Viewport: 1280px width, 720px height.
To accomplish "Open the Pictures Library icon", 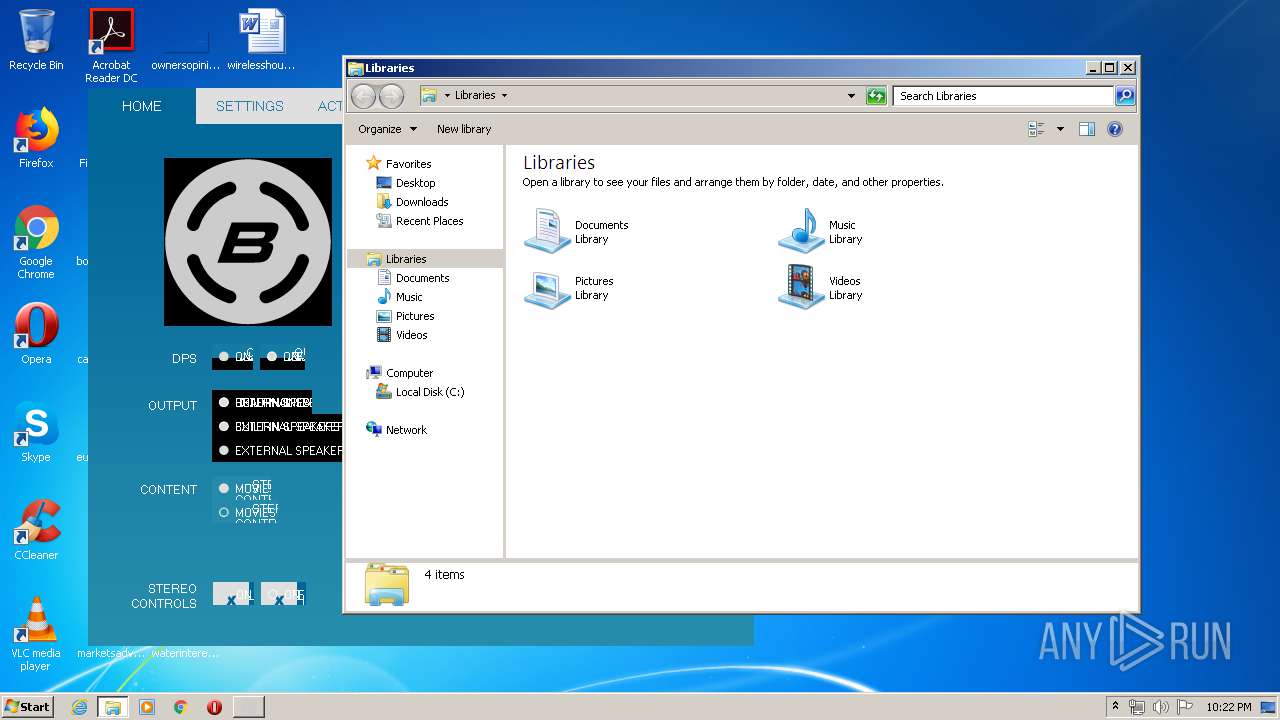I will click(x=547, y=288).
